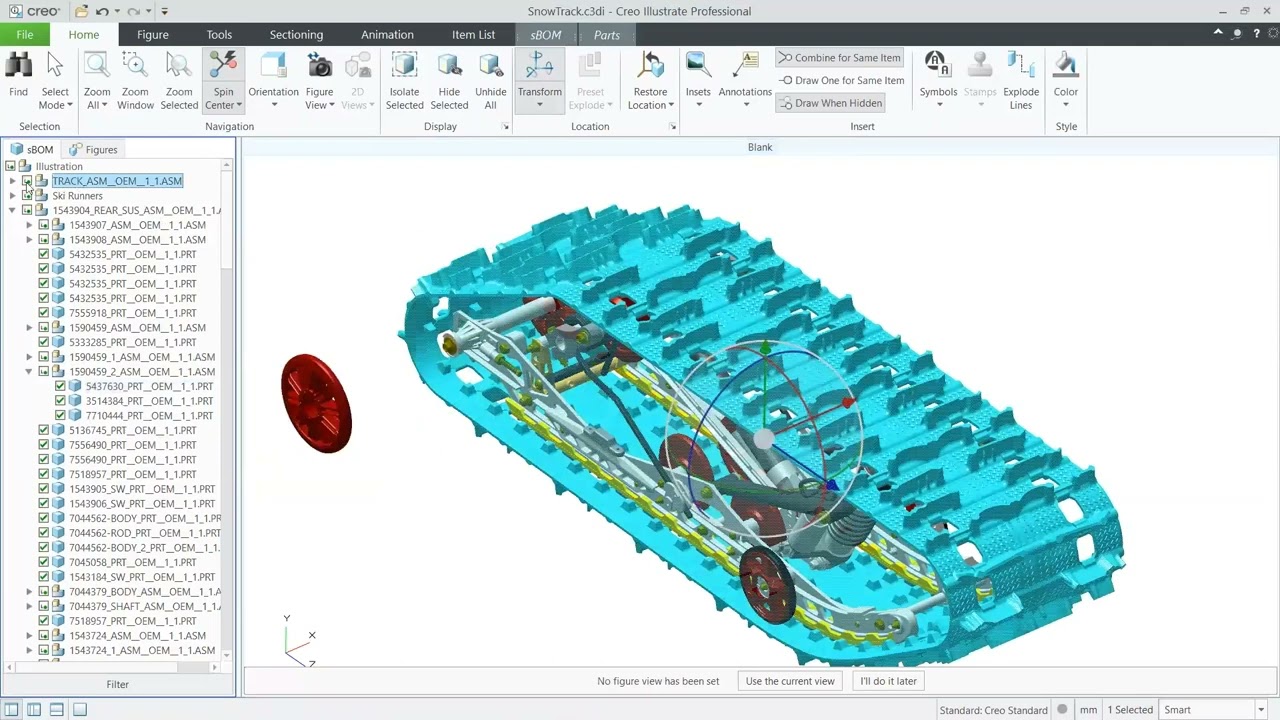
Task: Switch to the Figure ribbon tab
Action: pos(152,34)
